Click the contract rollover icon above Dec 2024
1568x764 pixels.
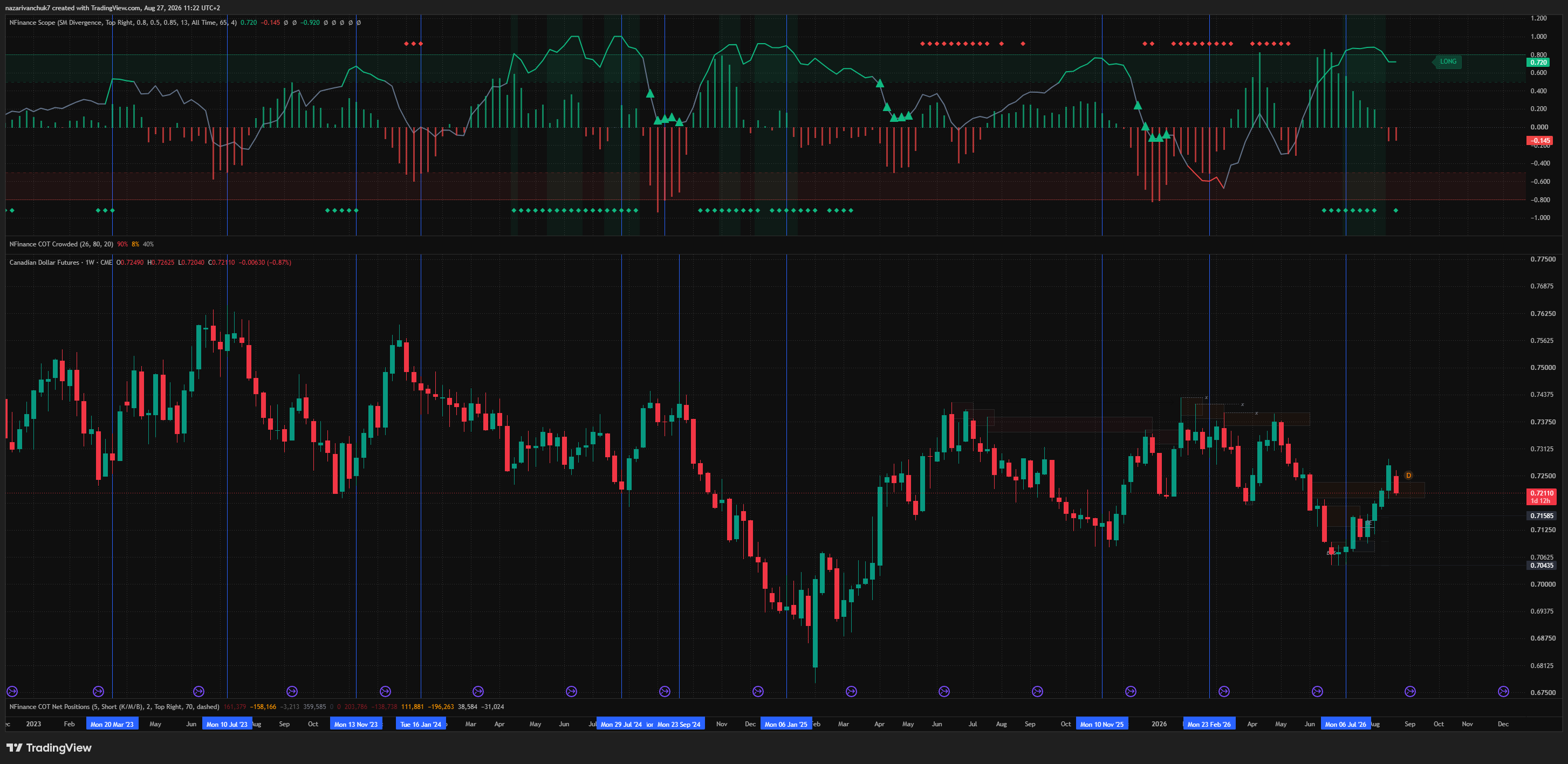[758, 691]
